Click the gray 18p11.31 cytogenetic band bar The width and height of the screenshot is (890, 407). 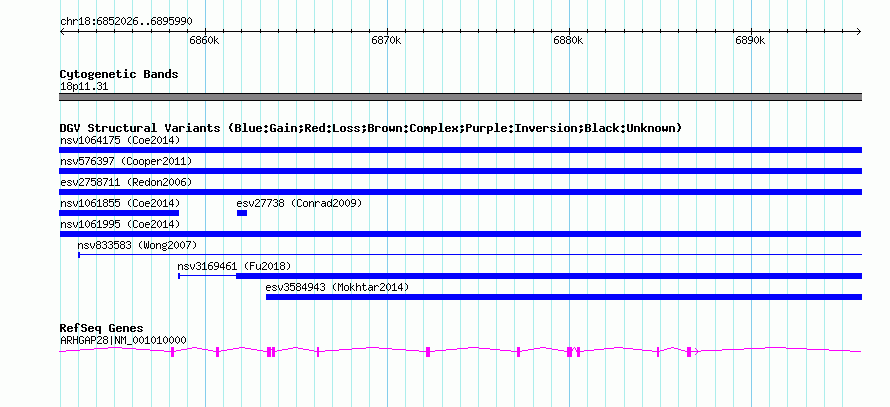(x=460, y=97)
